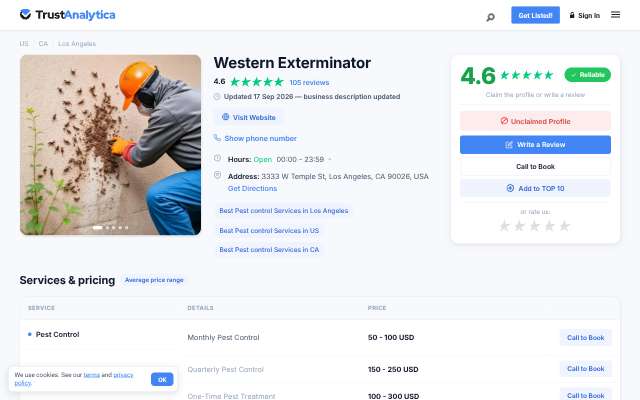Click the '50 - 100 USD' price
Image resolution: width=640 pixels, height=400 pixels.
(x=391, y=338)
